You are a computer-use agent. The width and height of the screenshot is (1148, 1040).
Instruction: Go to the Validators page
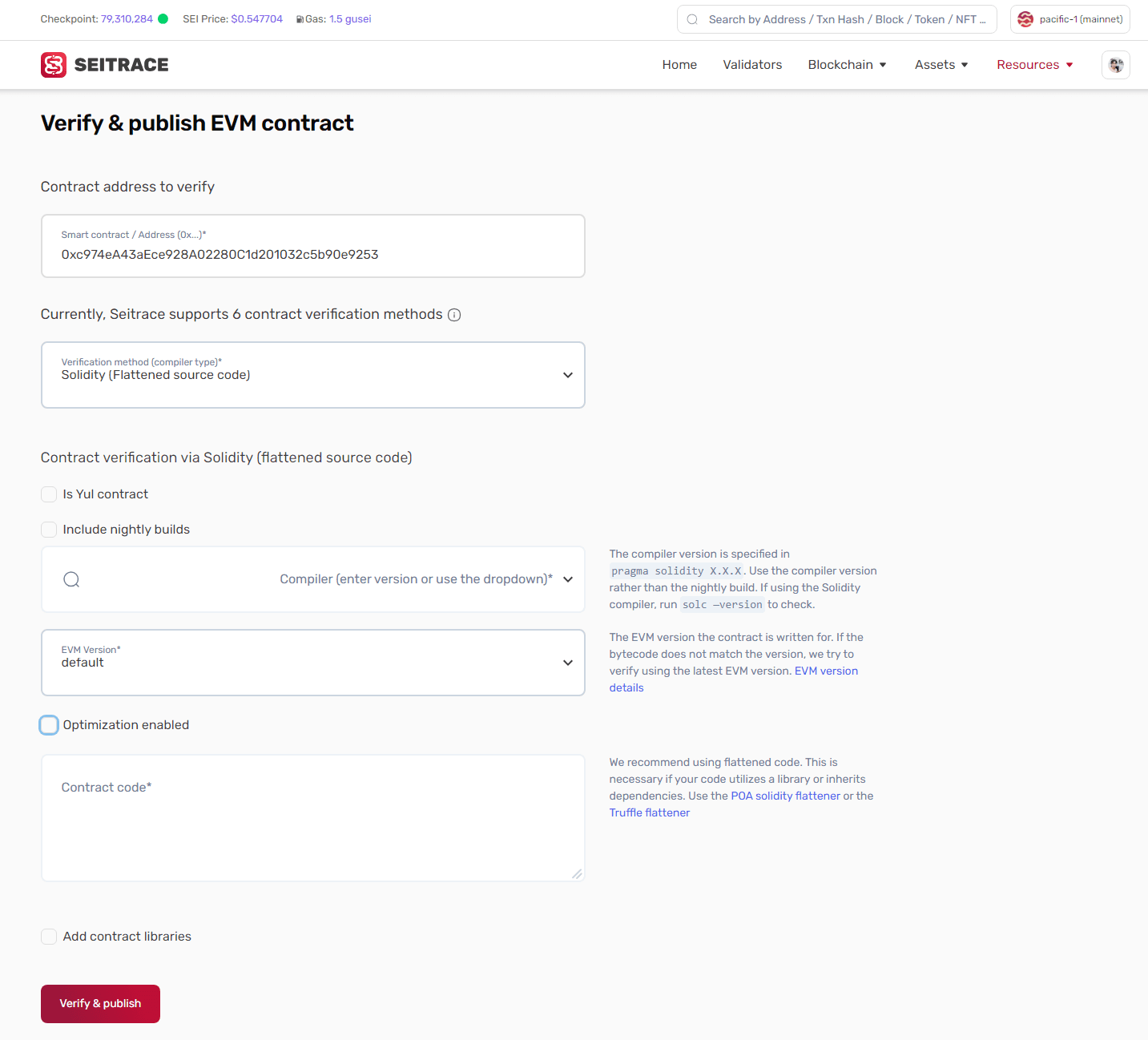coord(752,65)
